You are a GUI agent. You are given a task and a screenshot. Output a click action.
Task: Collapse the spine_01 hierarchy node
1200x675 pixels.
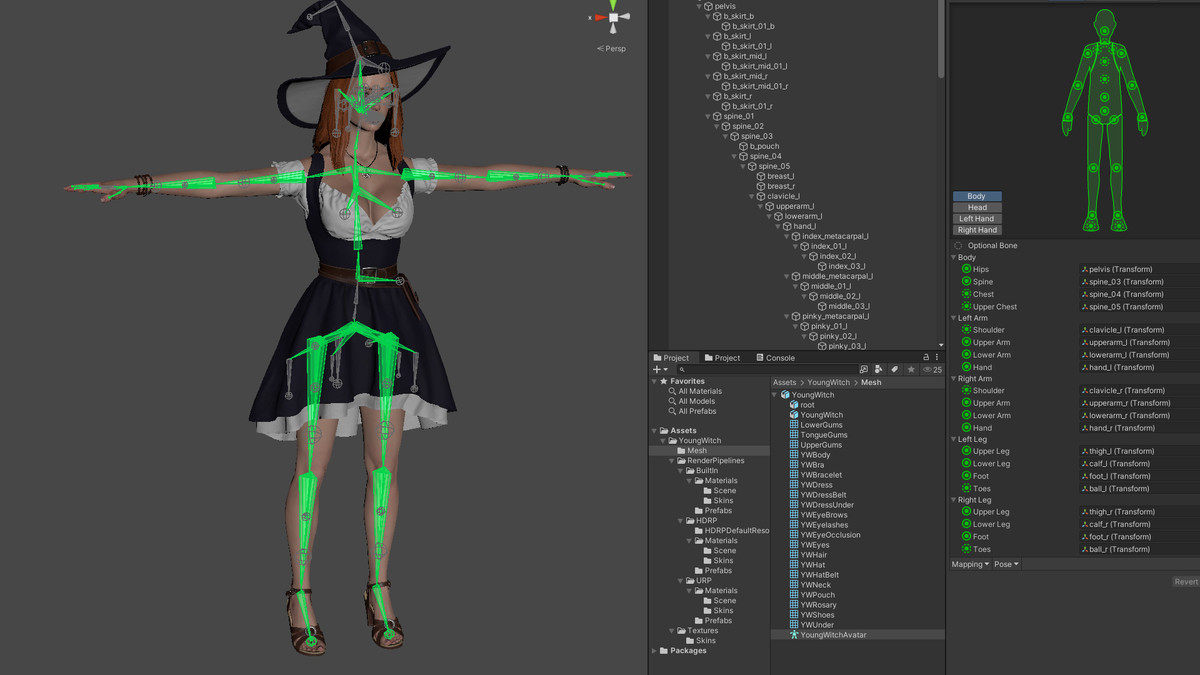708,117
